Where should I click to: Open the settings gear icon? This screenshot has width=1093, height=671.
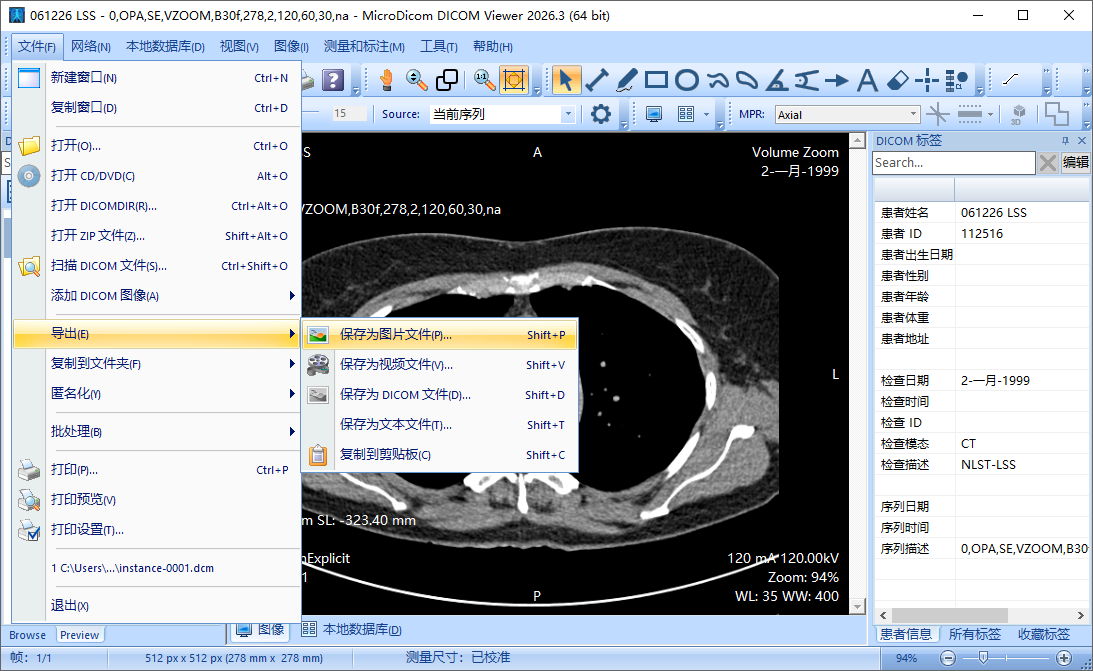tap(600, 114)
